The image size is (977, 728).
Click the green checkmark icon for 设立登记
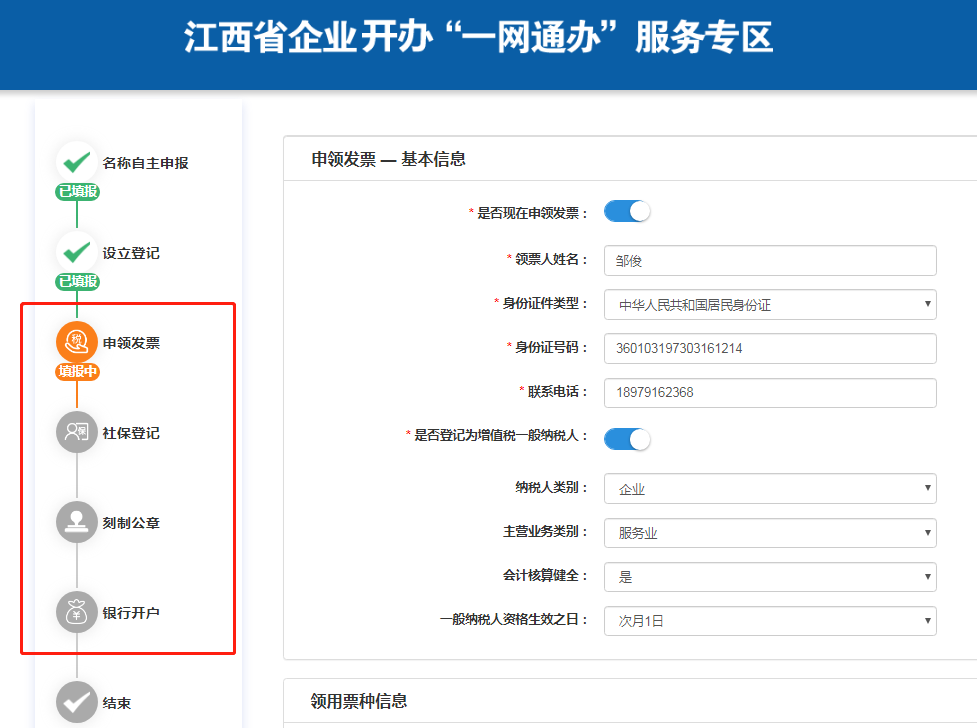point(76,252)
